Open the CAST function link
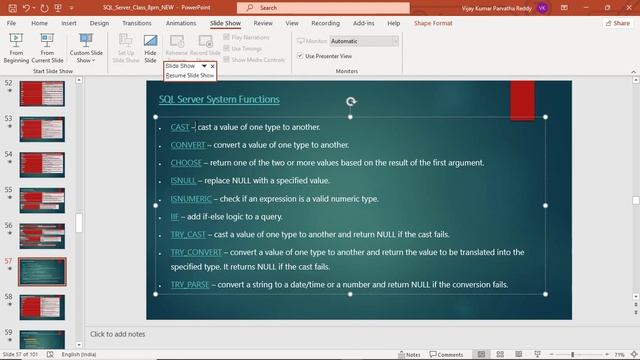This screenshot has width=640, height=360. coord(180,127)
